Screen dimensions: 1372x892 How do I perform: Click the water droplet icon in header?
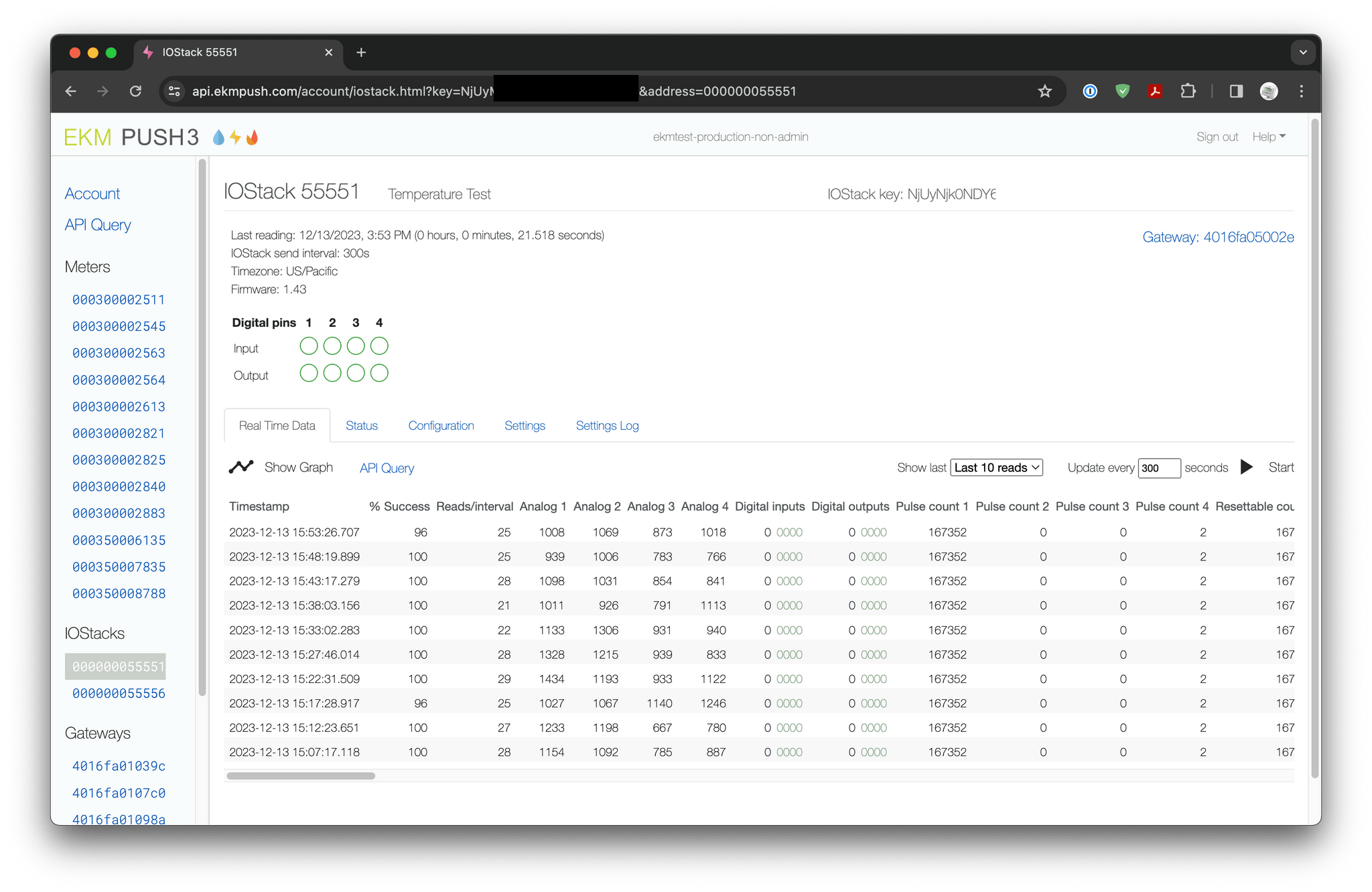pyautogui.click(x=217, y=137)
